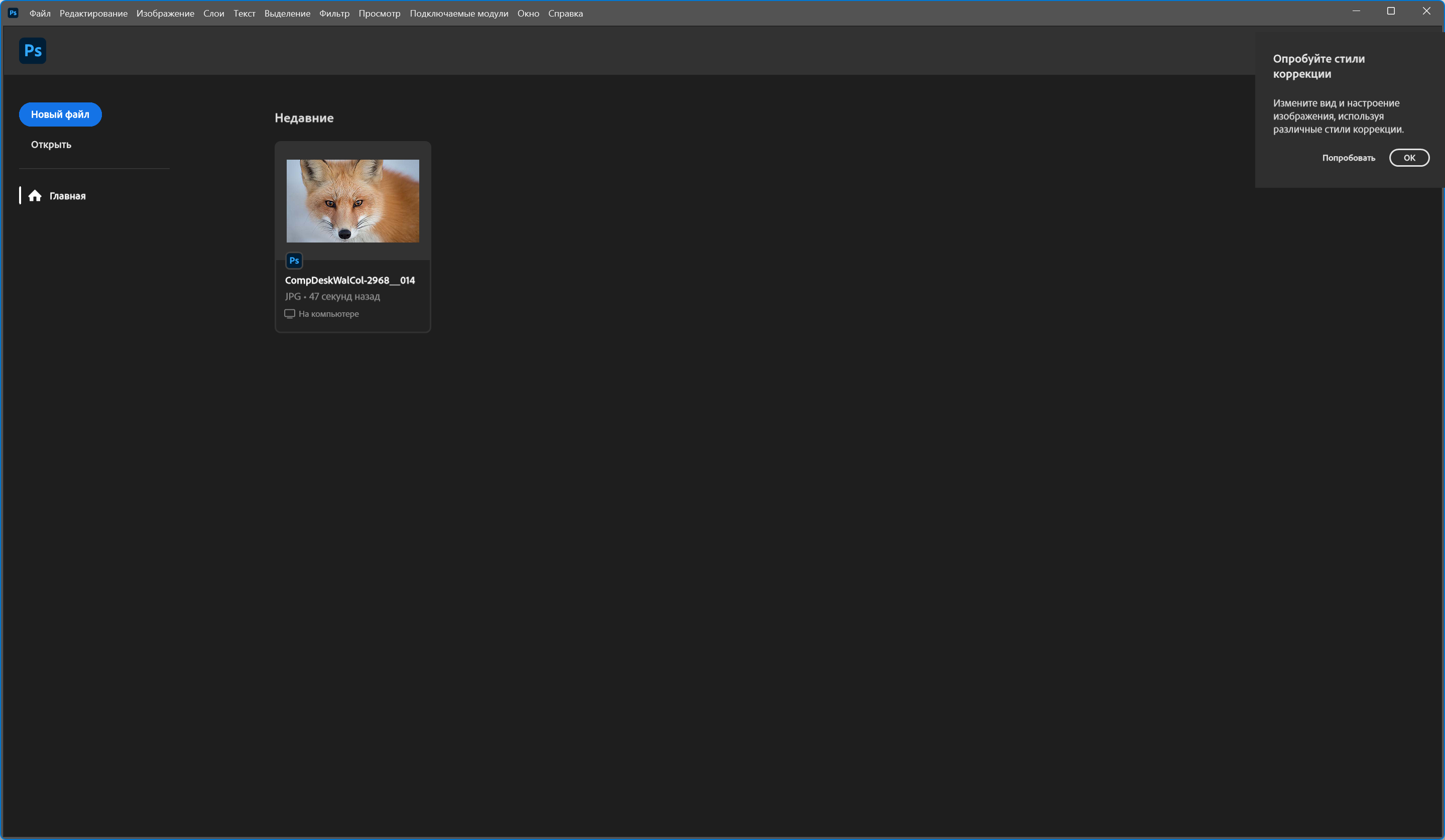The width and height of the screenshot is (1445, 840).
Task: Open the Подключаемые модули menu
Action: point(459,13)
